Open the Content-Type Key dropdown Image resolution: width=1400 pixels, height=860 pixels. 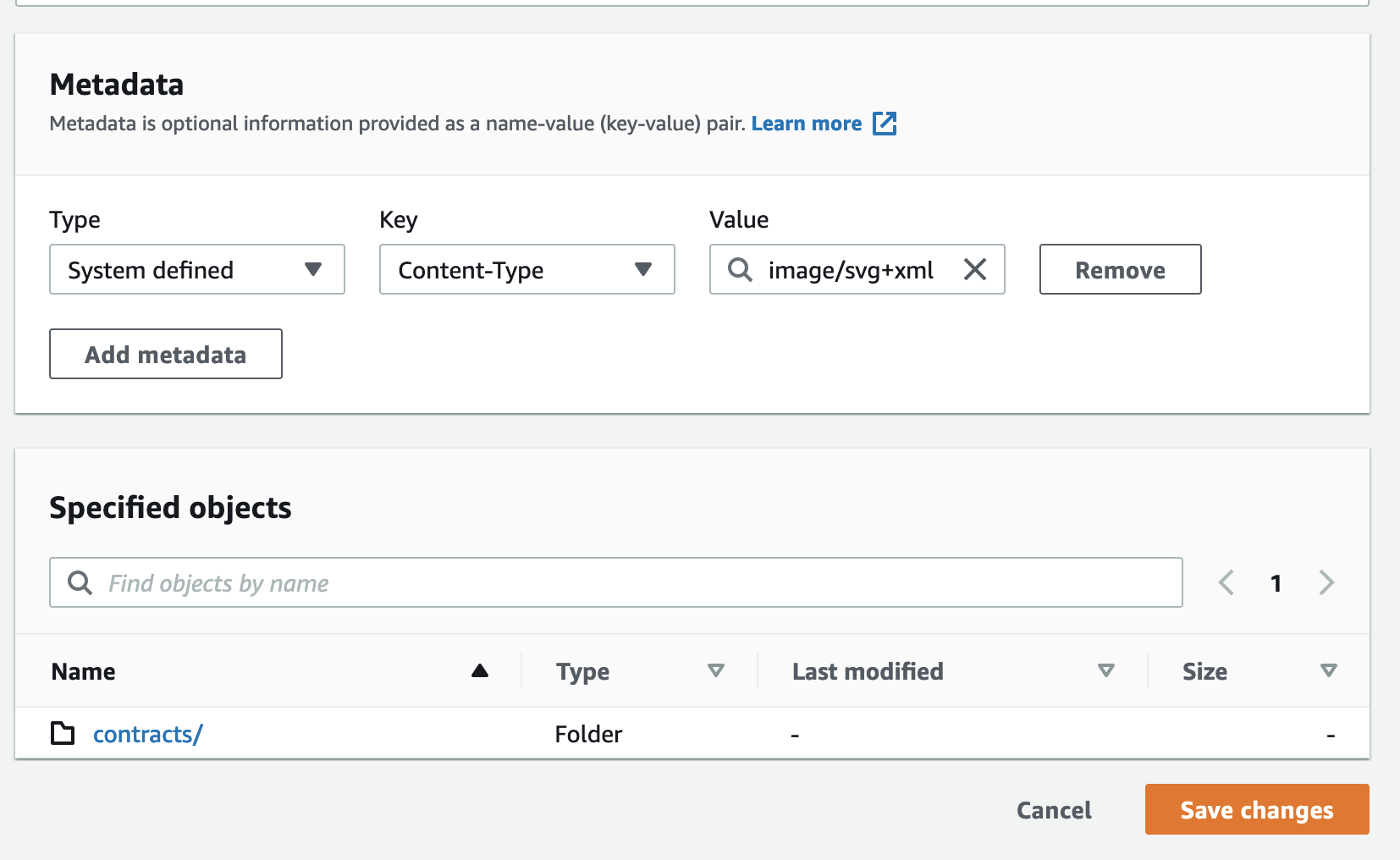click(527, 269)
